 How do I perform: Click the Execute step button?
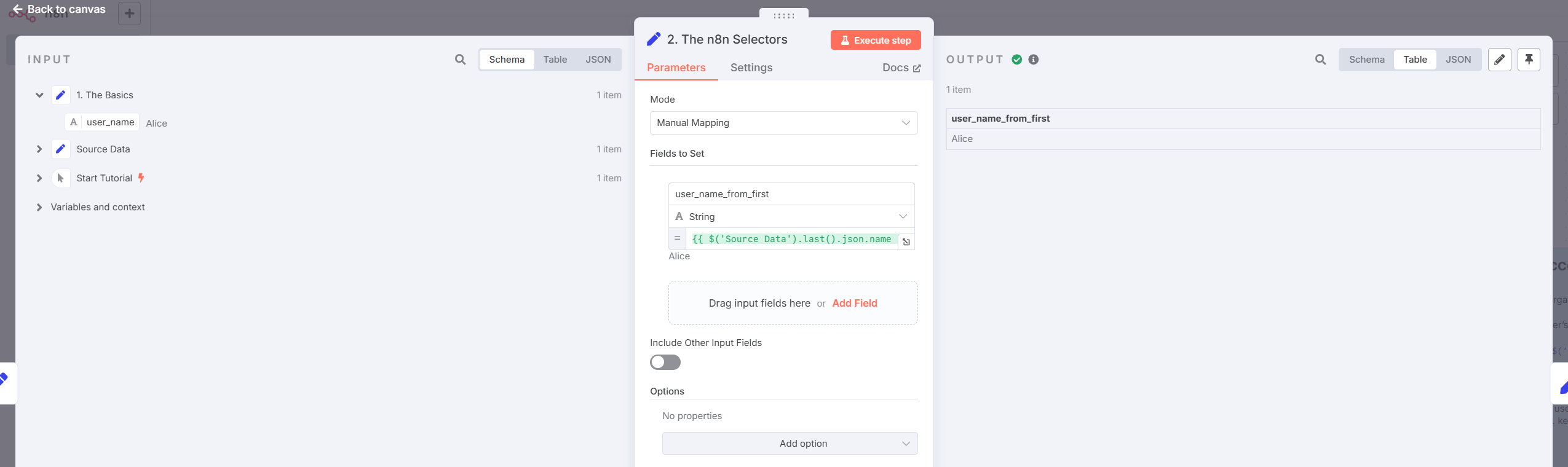(x=876, y=40)
